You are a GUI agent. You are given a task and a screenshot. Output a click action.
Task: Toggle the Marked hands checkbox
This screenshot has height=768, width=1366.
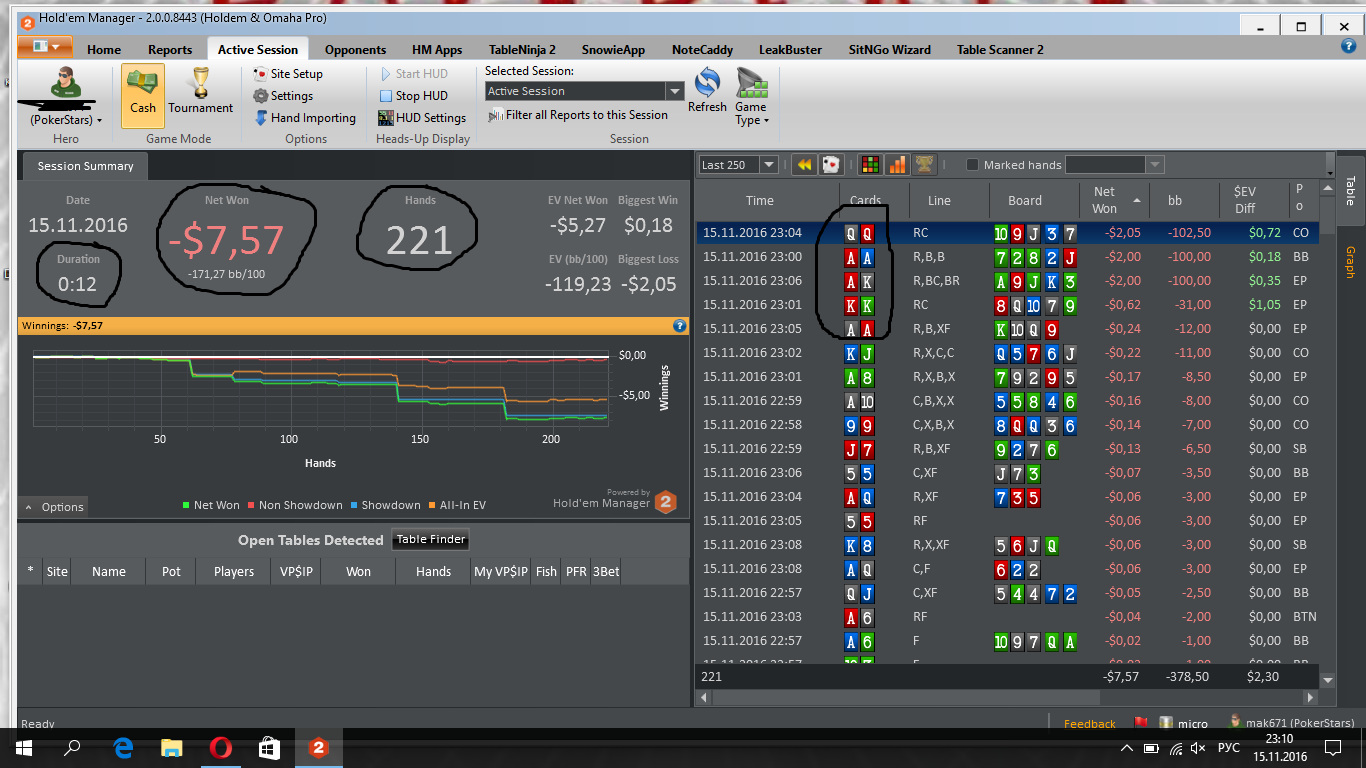pos(972,165)
